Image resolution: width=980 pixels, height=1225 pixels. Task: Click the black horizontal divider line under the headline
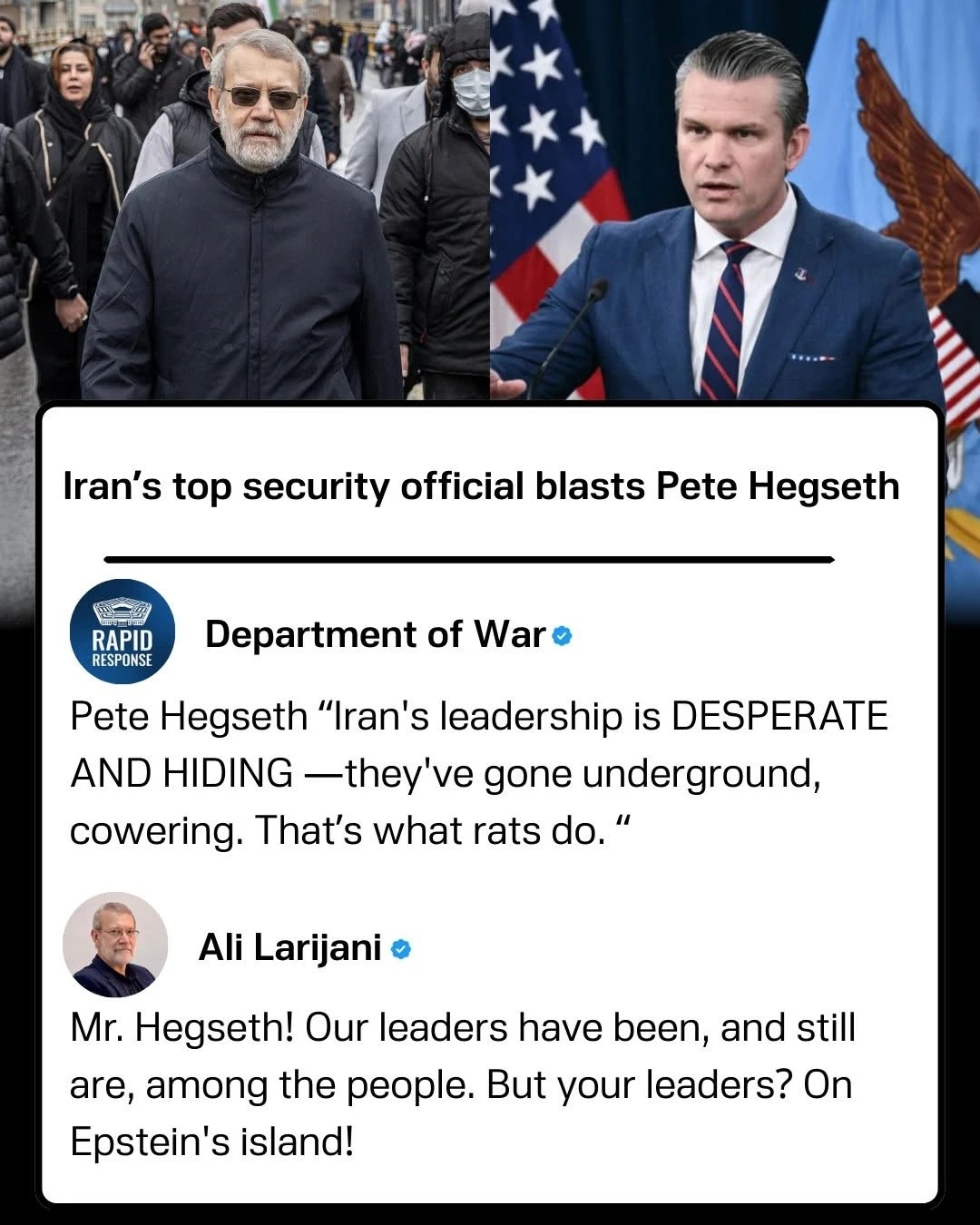point(469,560)
